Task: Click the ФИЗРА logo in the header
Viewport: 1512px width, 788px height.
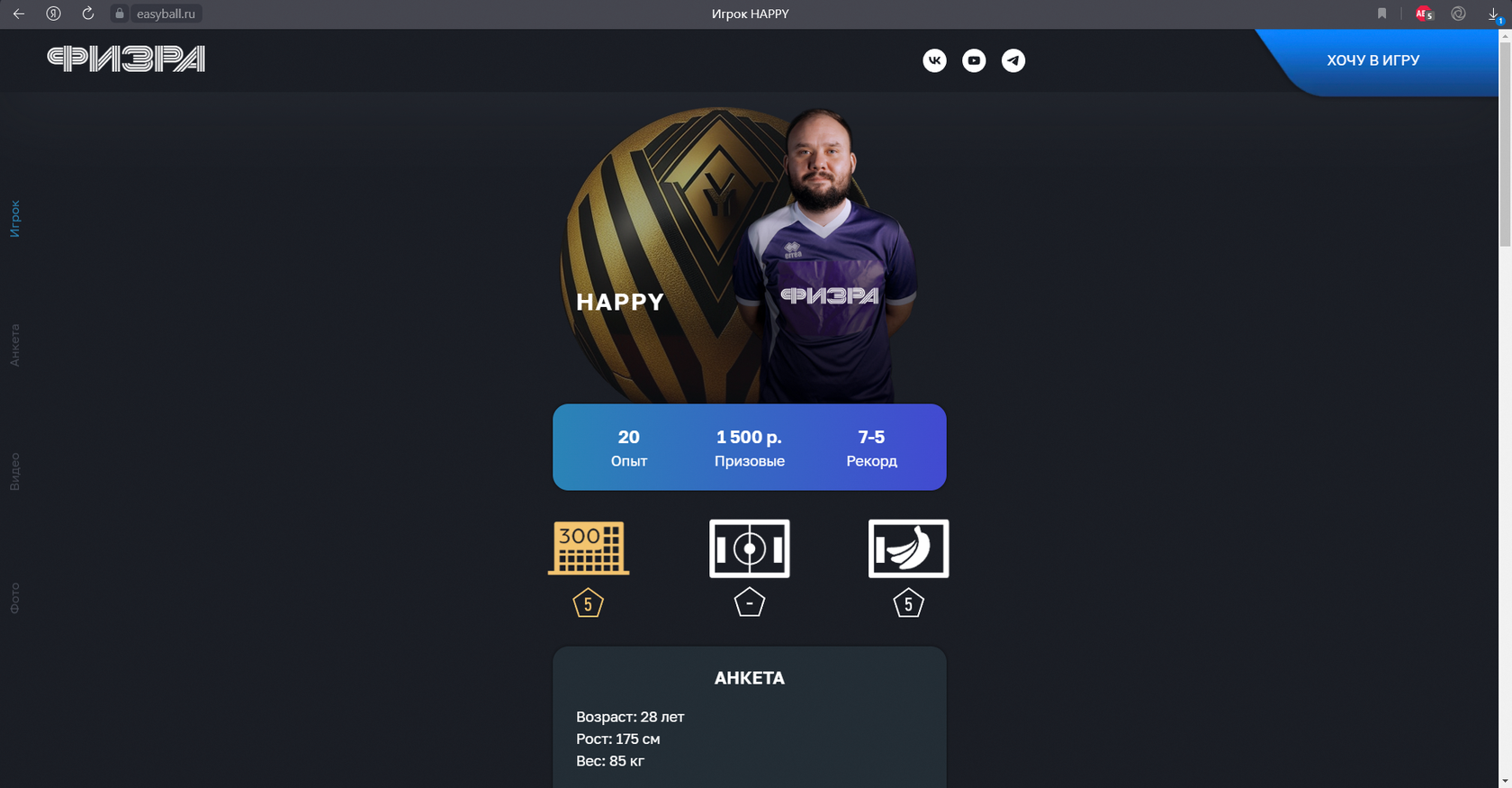Action: (x=126, y=59)
